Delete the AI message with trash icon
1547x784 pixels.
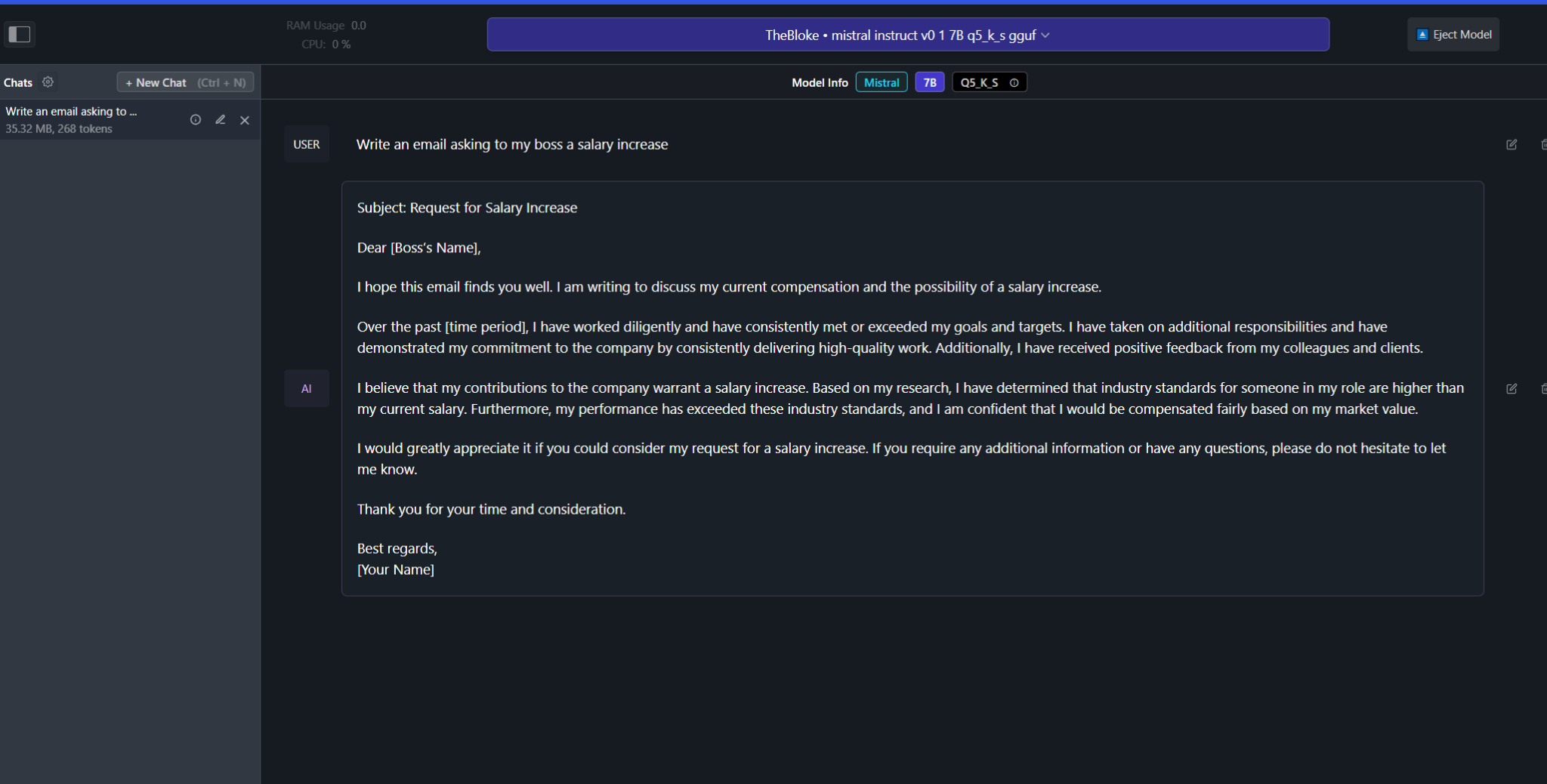[x=1543, y=388]
